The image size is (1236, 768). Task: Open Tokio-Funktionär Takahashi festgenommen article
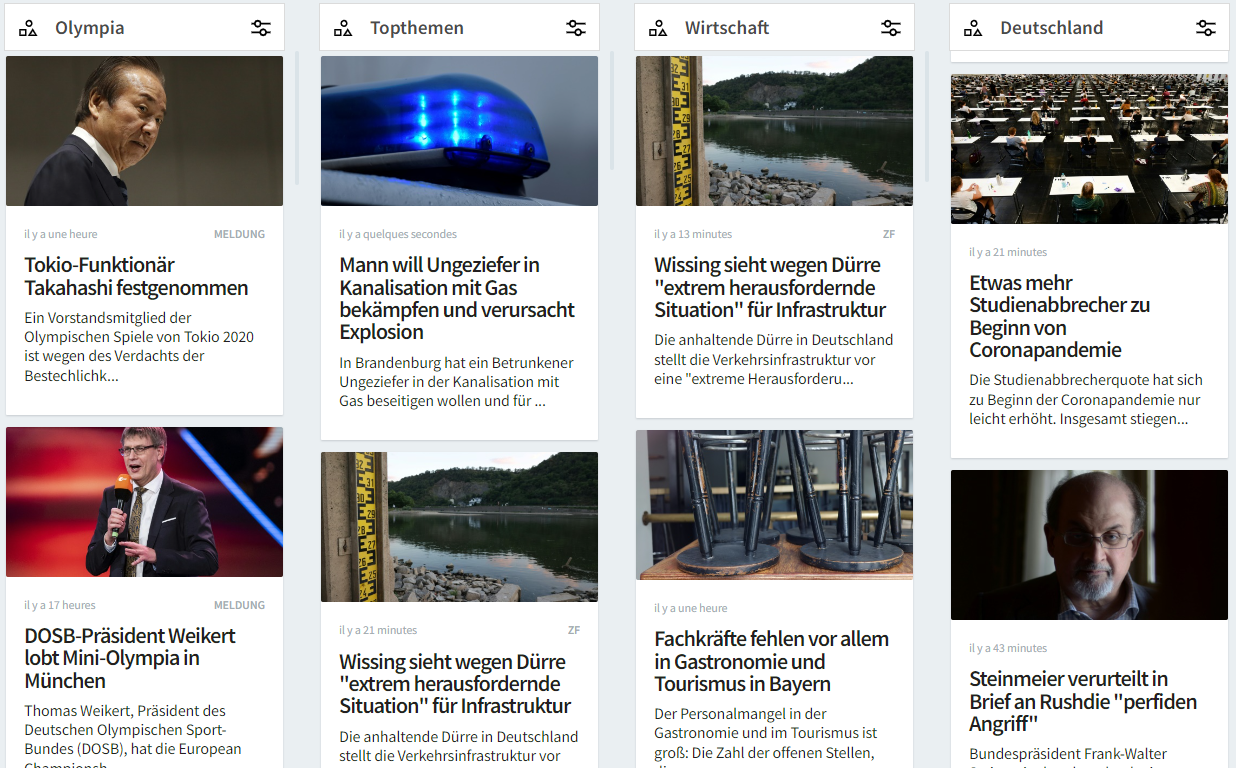136,277
